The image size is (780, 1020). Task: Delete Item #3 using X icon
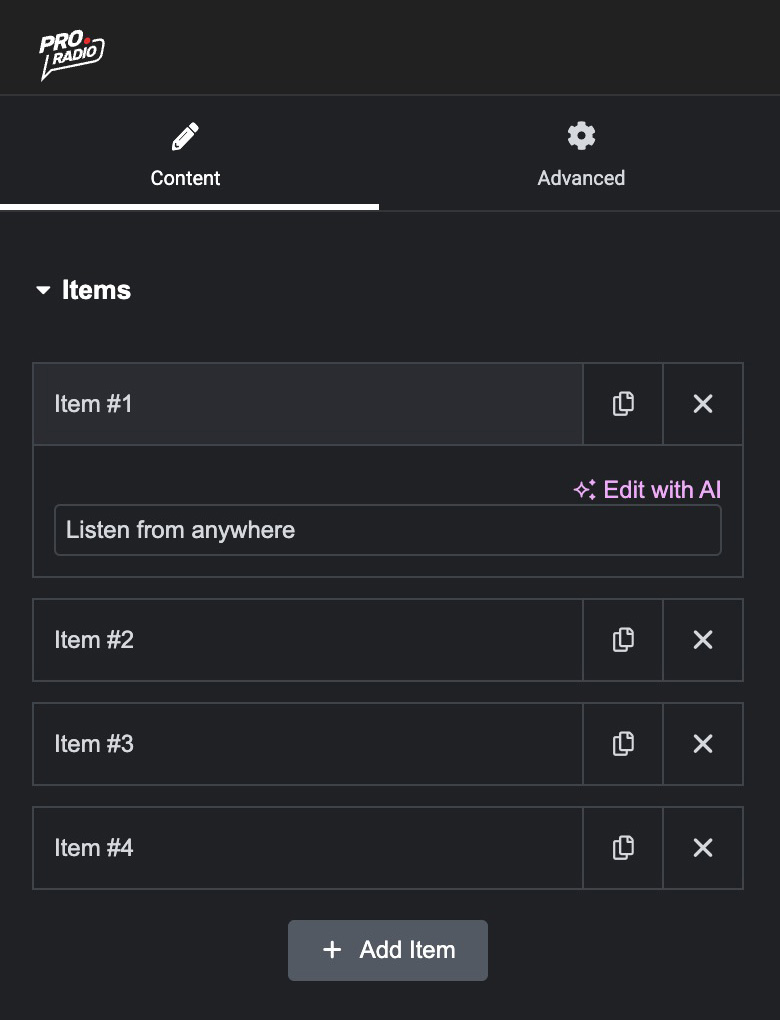[703, 744]
